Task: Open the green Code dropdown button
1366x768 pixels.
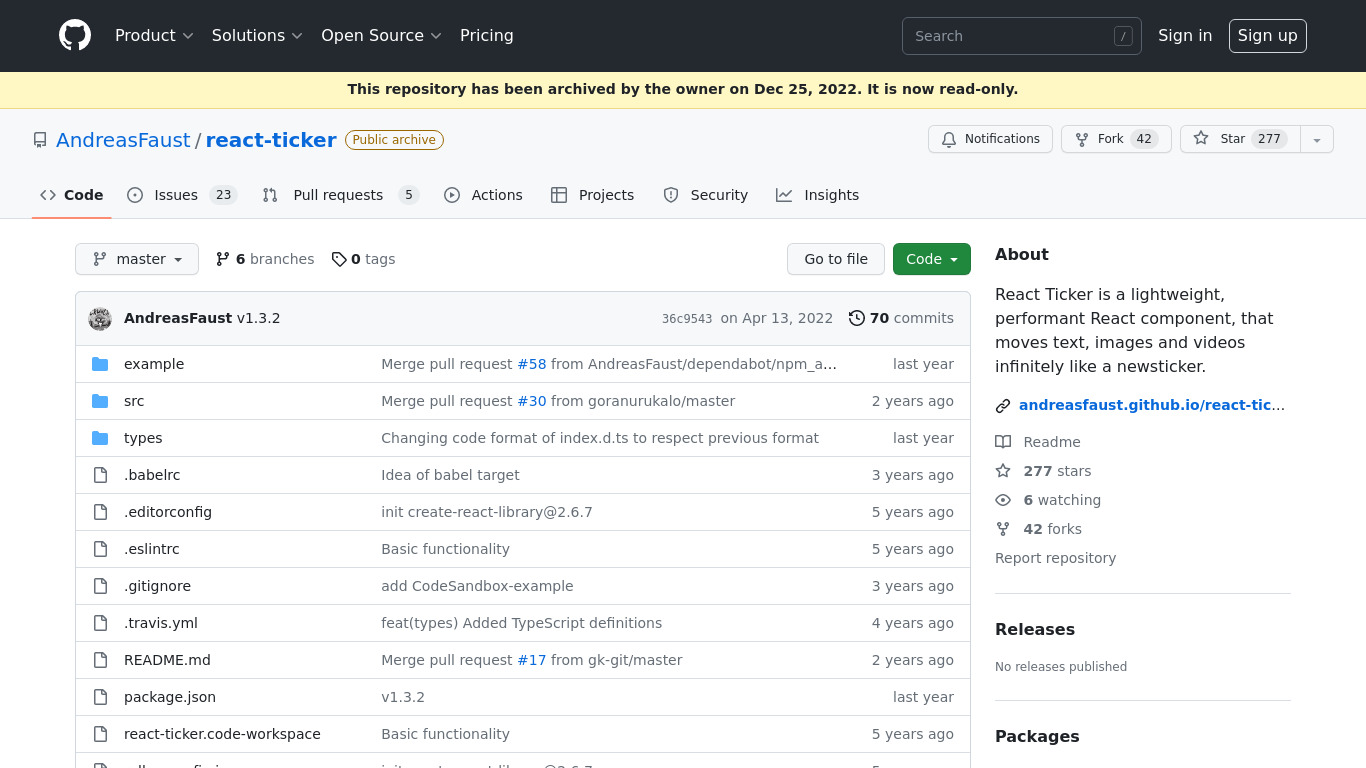Action: pos(932,259)
